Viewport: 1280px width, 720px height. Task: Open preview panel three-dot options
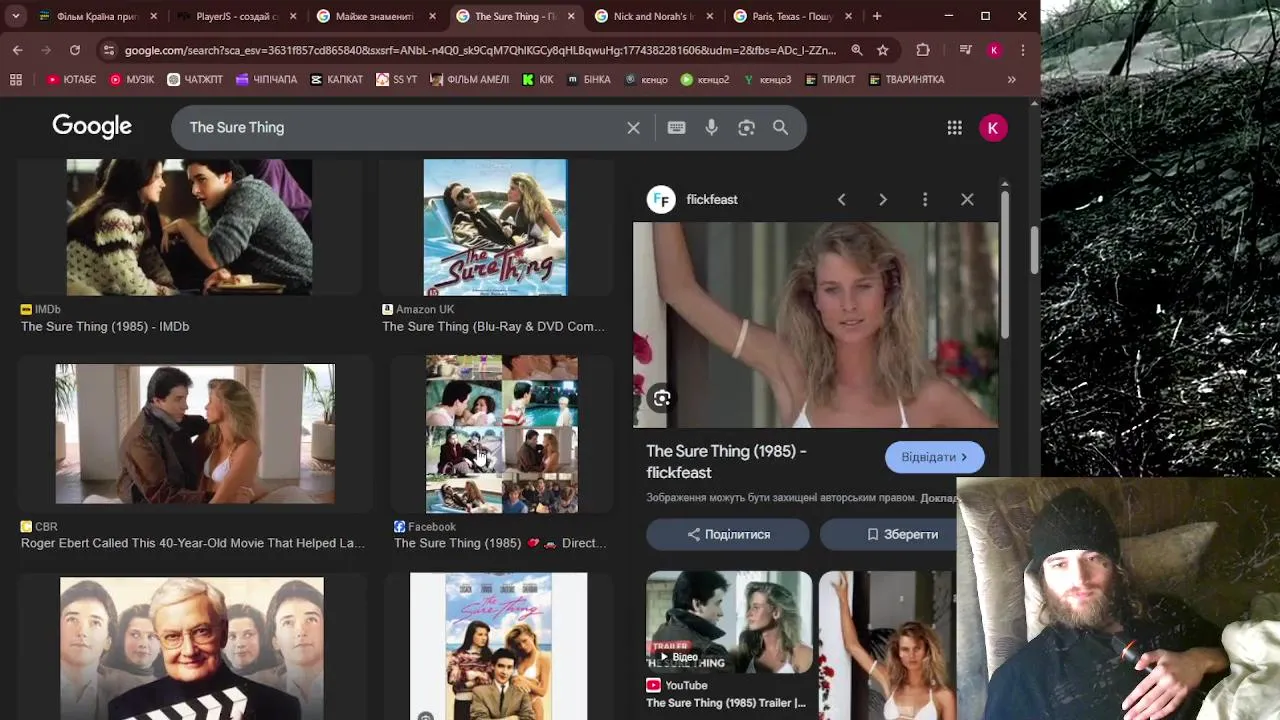(x=925, y=199)
